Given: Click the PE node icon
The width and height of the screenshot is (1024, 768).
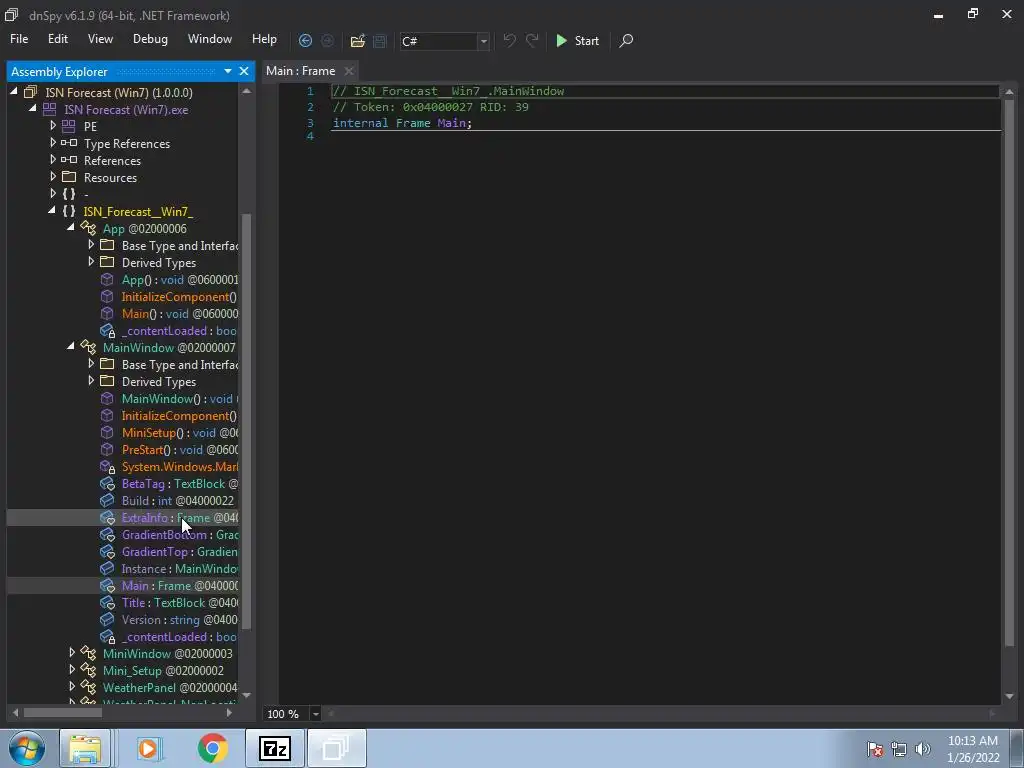Looking at the screenshot, I should [x=69, y=126].
